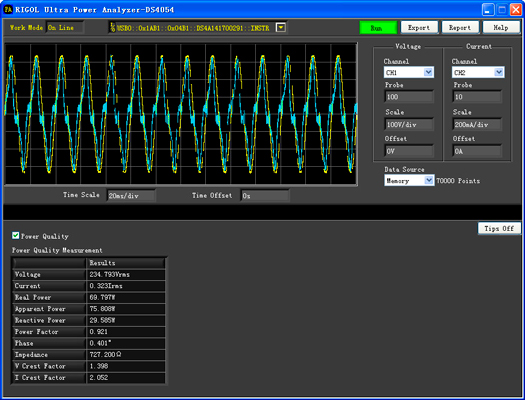
Task: Click the green Run button
Action: 378,28
